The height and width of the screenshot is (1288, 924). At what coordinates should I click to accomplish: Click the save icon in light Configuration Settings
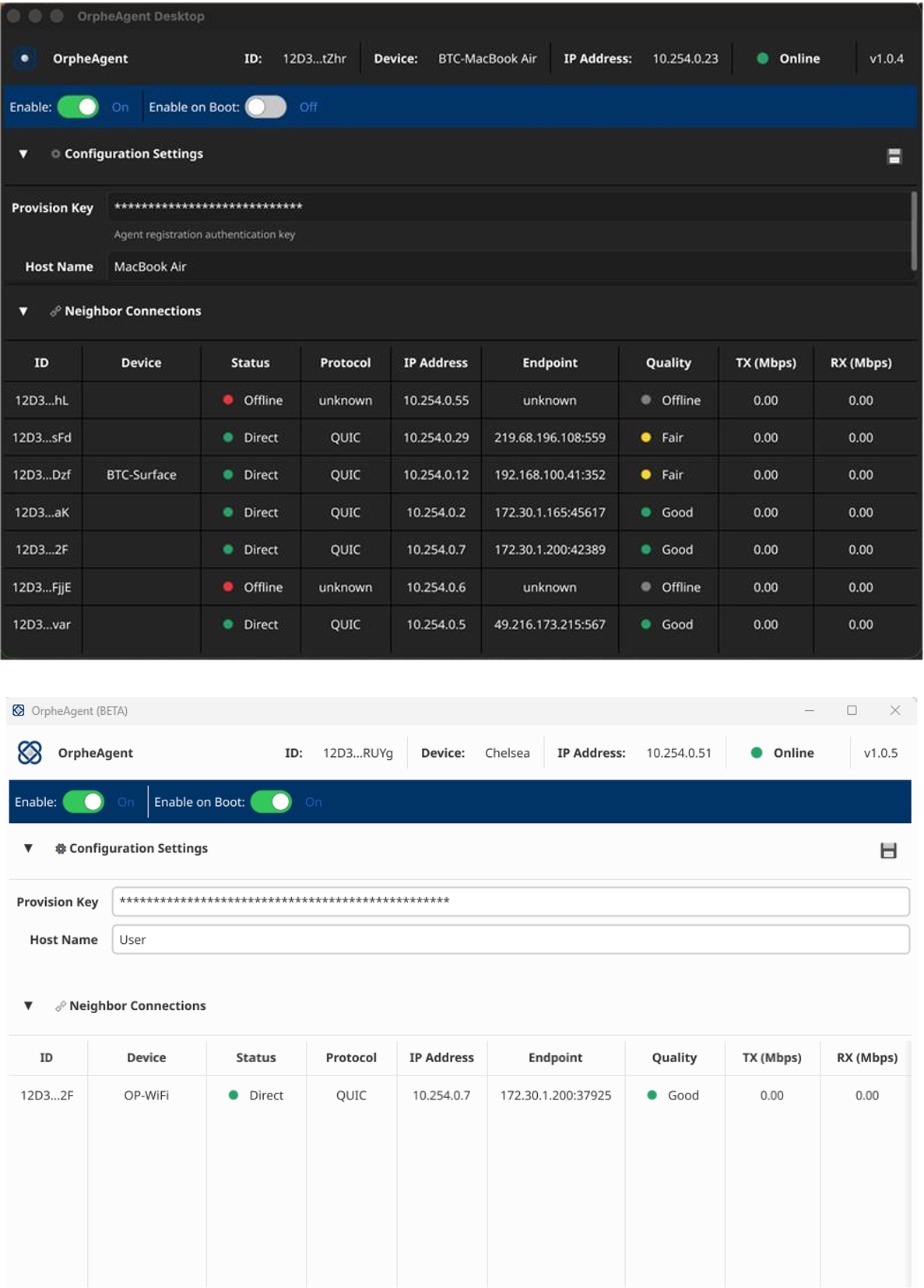tap(888, 850)
